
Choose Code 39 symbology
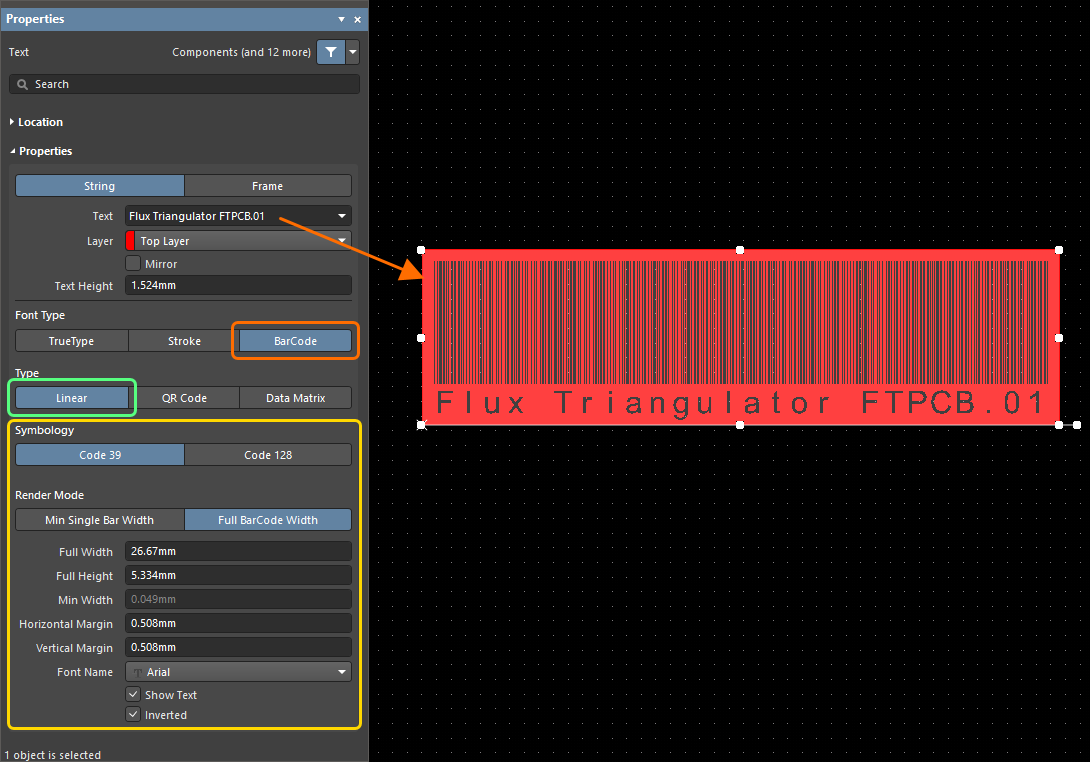[x=100, y=455]
